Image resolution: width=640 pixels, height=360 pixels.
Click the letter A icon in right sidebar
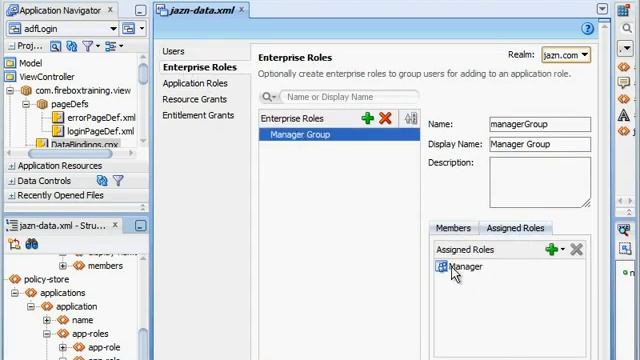point(624,116)
